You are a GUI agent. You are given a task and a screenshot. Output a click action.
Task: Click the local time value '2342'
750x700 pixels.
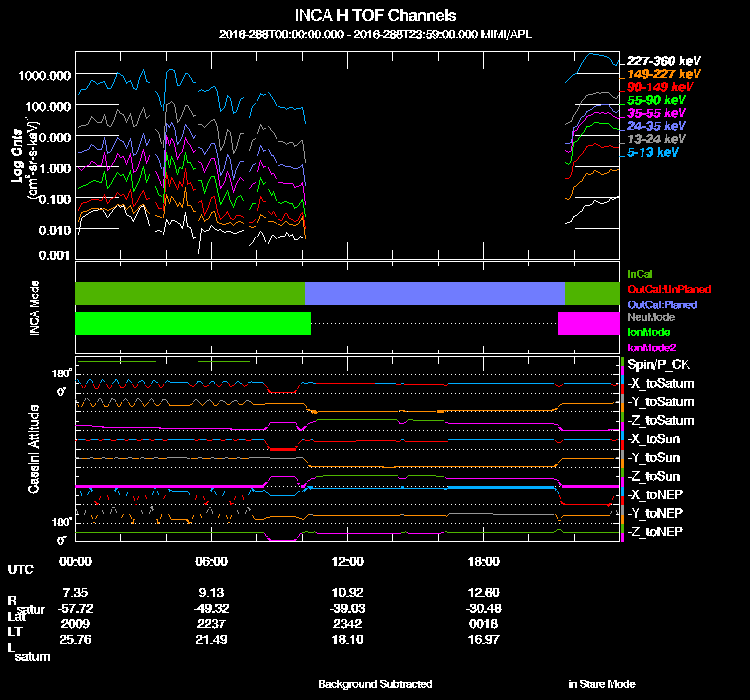click(x=347, y=624)
